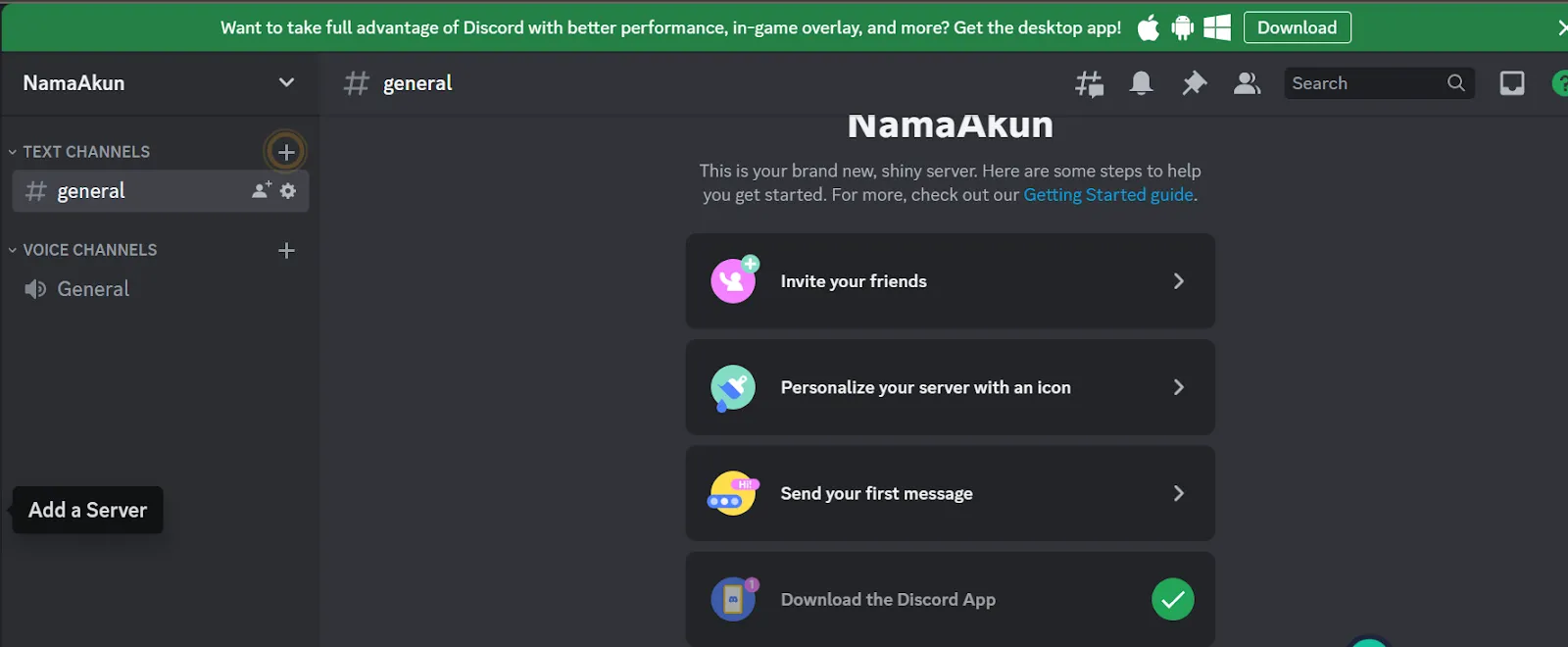The height and width of the screenshot is (647, 1568).
Task: Click the create invite icon on general
Action: (261, 191)
